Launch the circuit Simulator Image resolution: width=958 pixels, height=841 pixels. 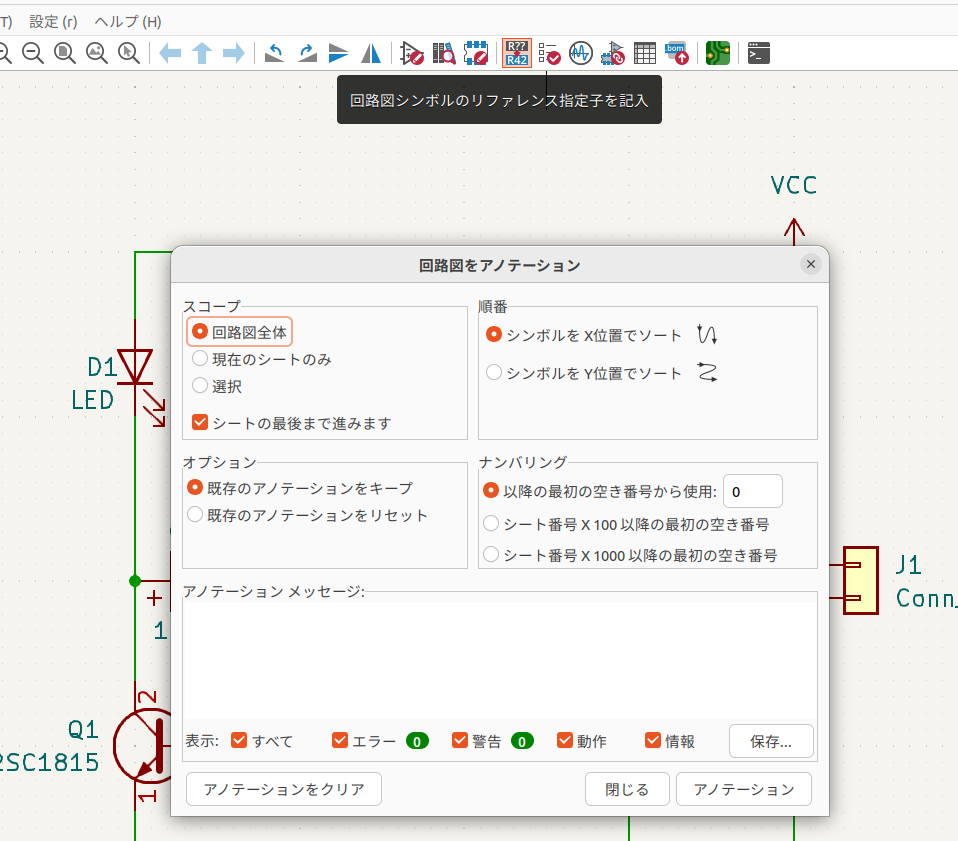click(x=581, y=53)
